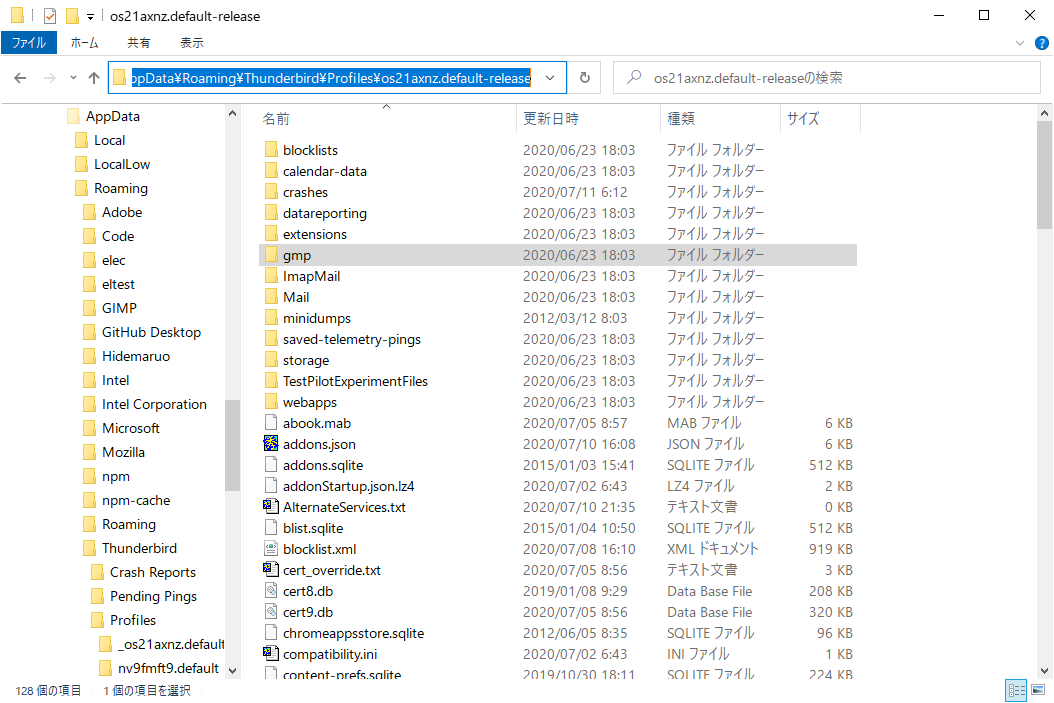
Task: Sort by the 種類 column header
Action: [681, 118]
